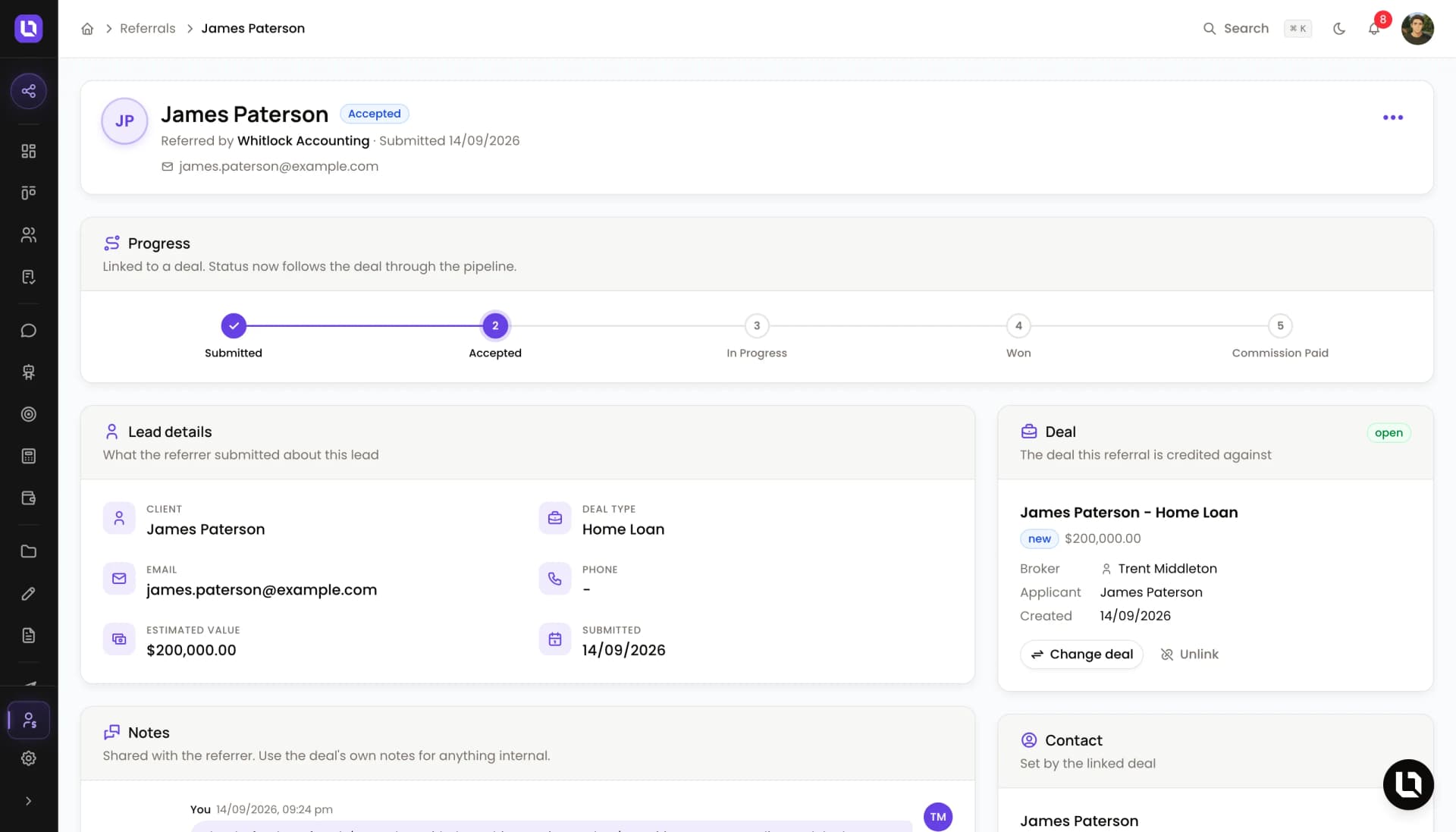The height and width of the screenshot is (832, 1456).
Task: Click the open deal status badge
Action: (x=1389, y=433)
